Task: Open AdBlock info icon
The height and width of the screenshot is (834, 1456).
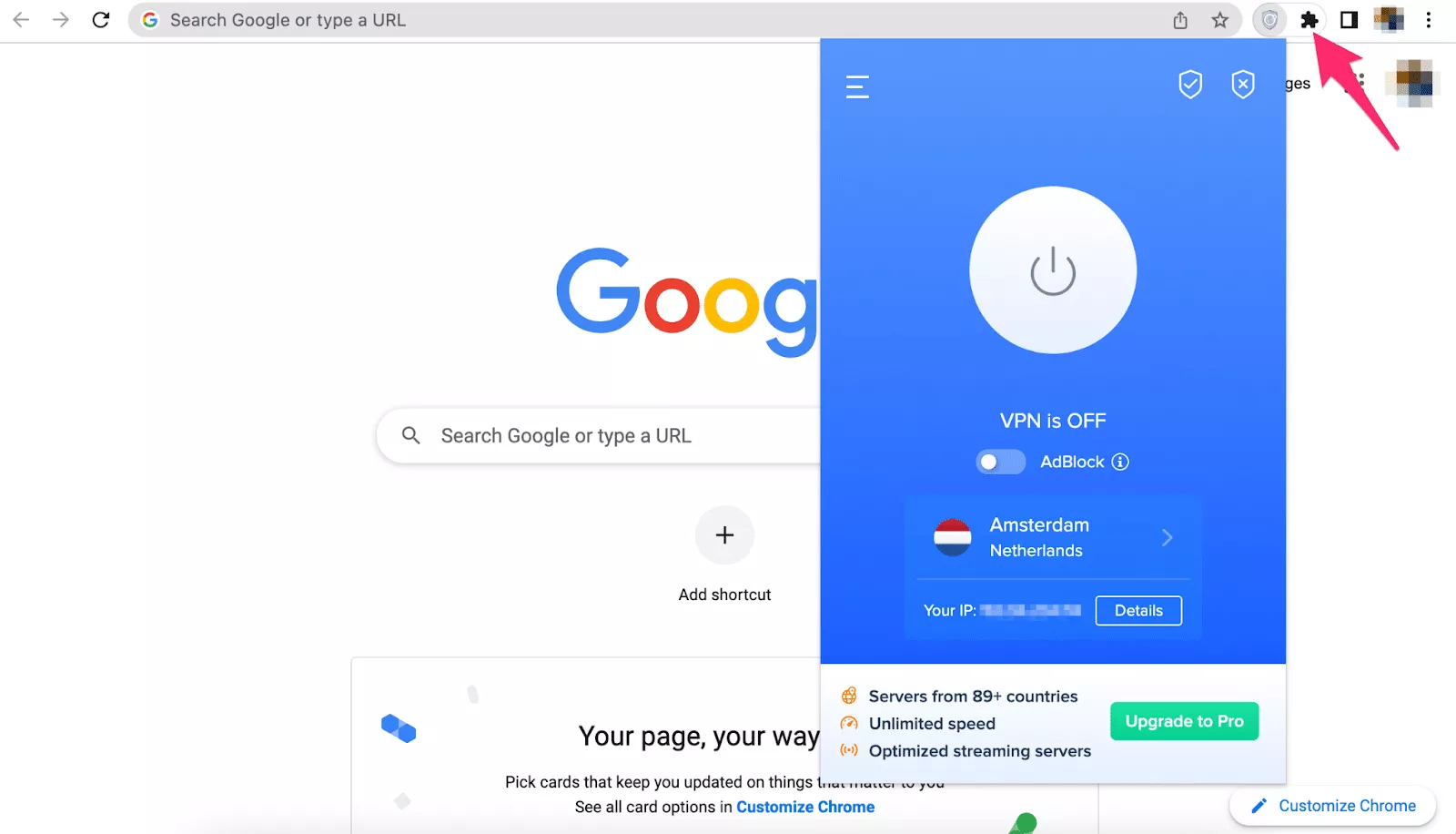Action: pos(1120,462)
